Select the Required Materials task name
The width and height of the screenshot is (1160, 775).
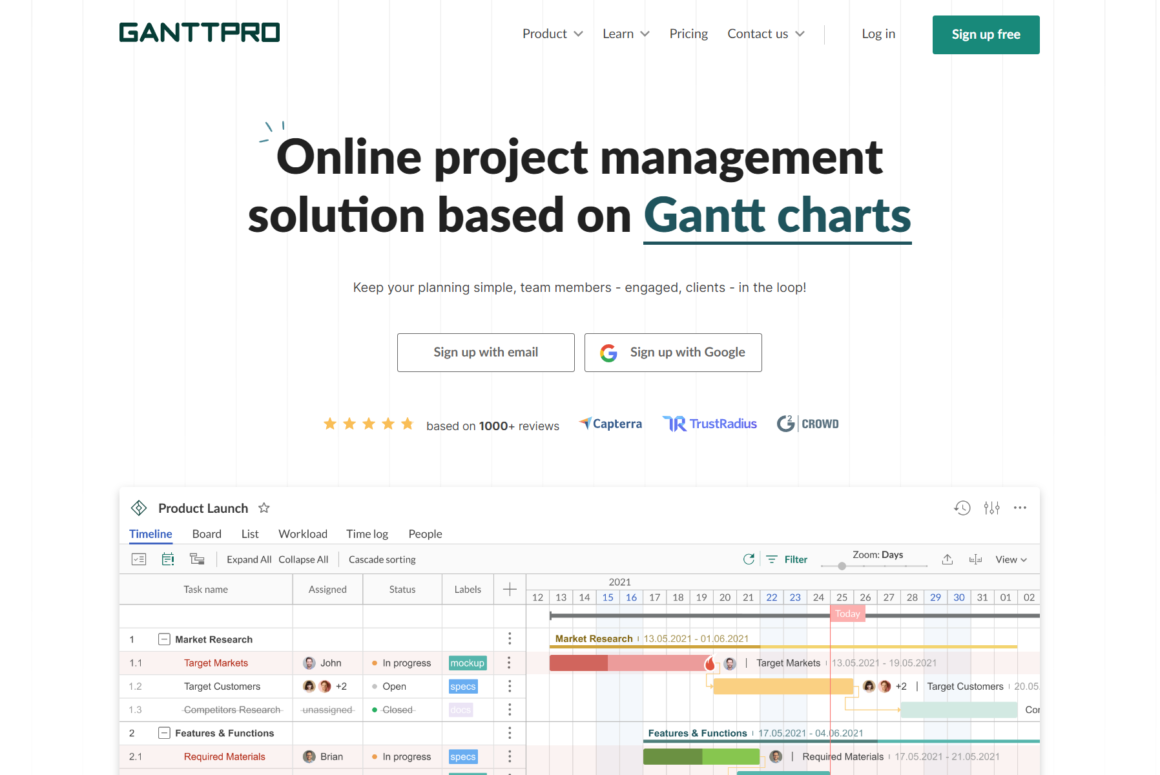(224, 757)
